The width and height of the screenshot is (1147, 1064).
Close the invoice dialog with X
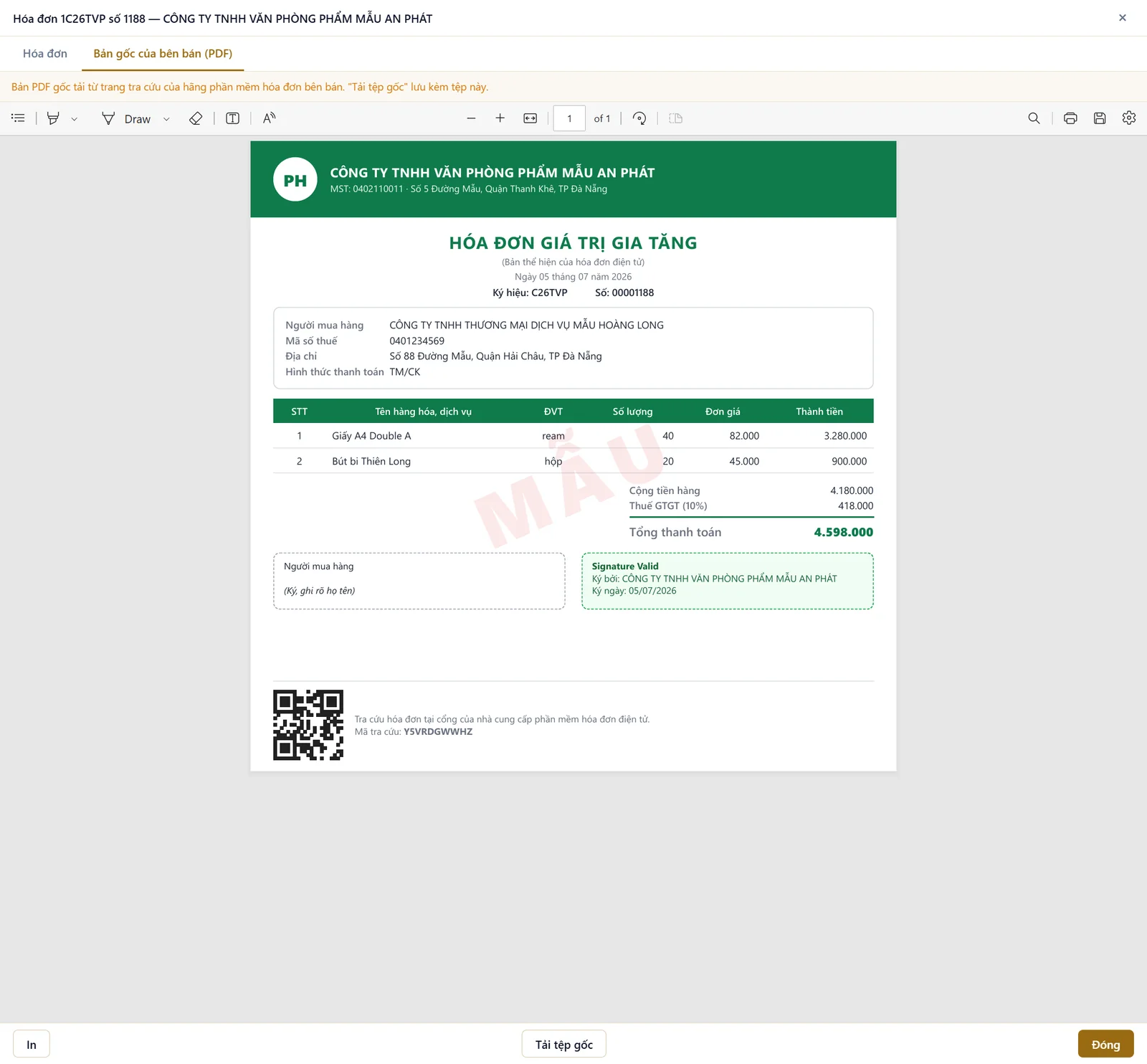point(1123,18)
